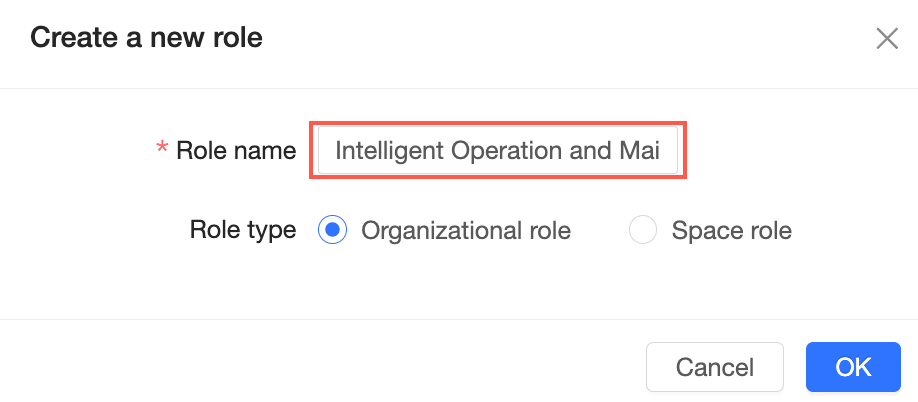Screen dimensions: 918x402
Task: Focus the text box containing 'Intelligent Operation'
Action: coord(498,151)
